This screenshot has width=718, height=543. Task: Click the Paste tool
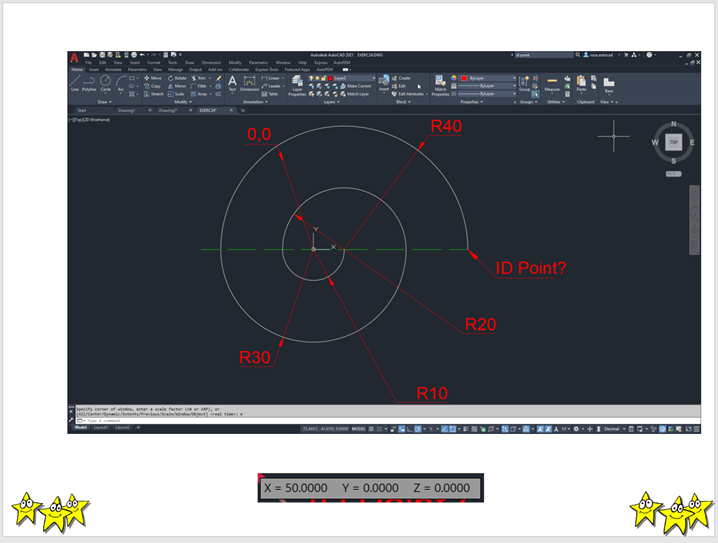[581, 83]
